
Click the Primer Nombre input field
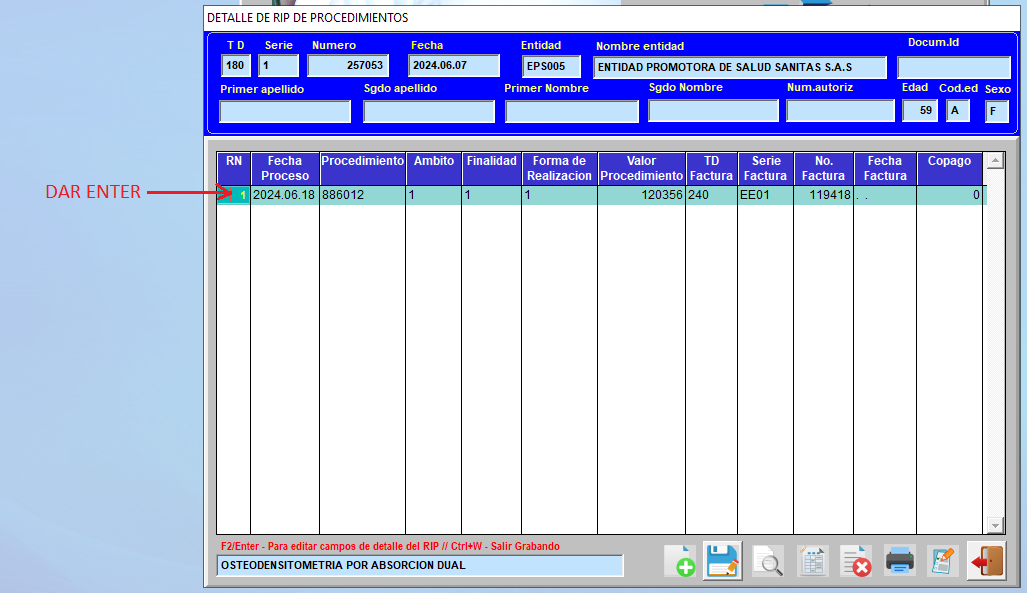pos(572,111)
